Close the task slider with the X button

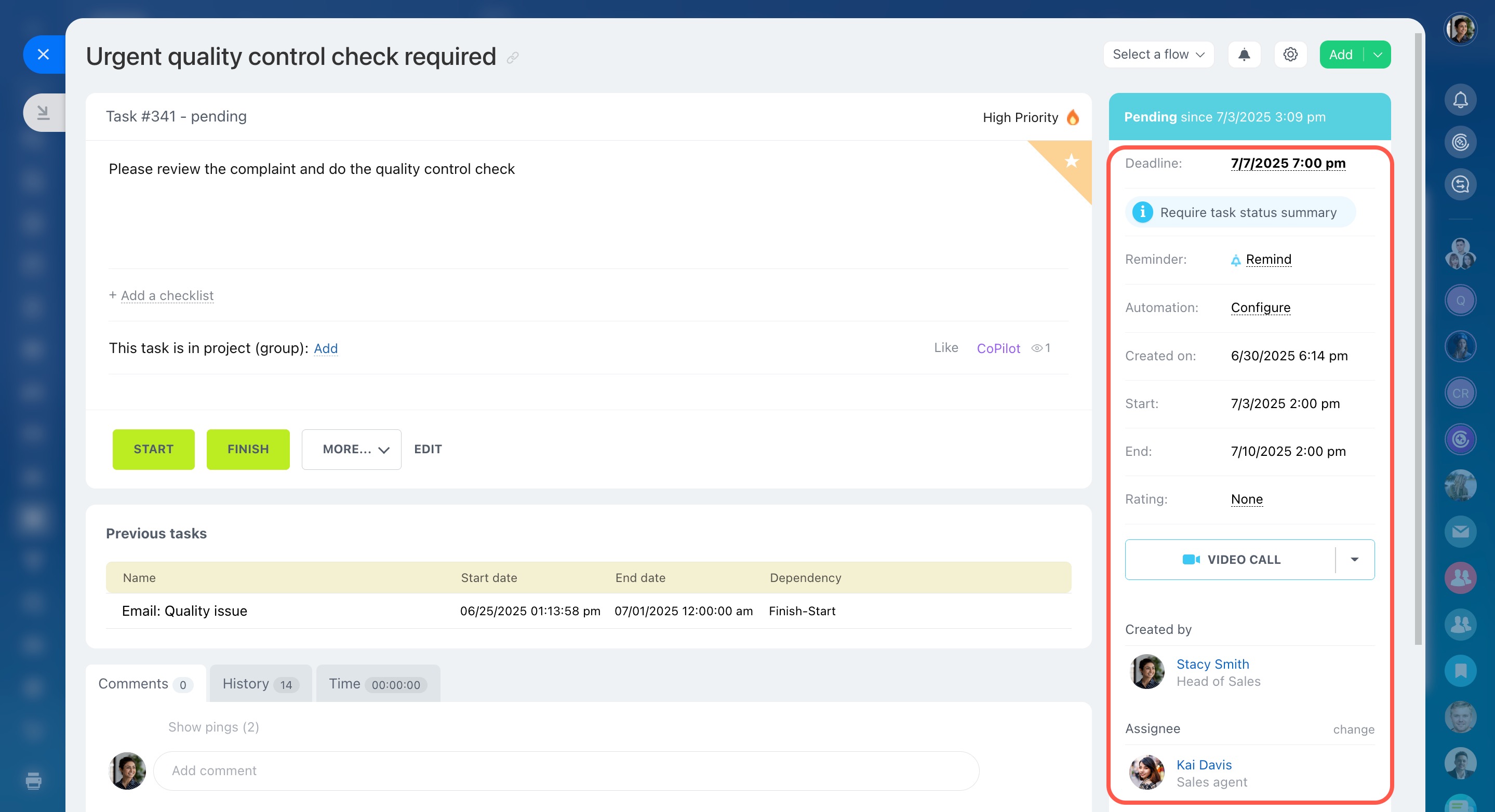tap(44, 55)
